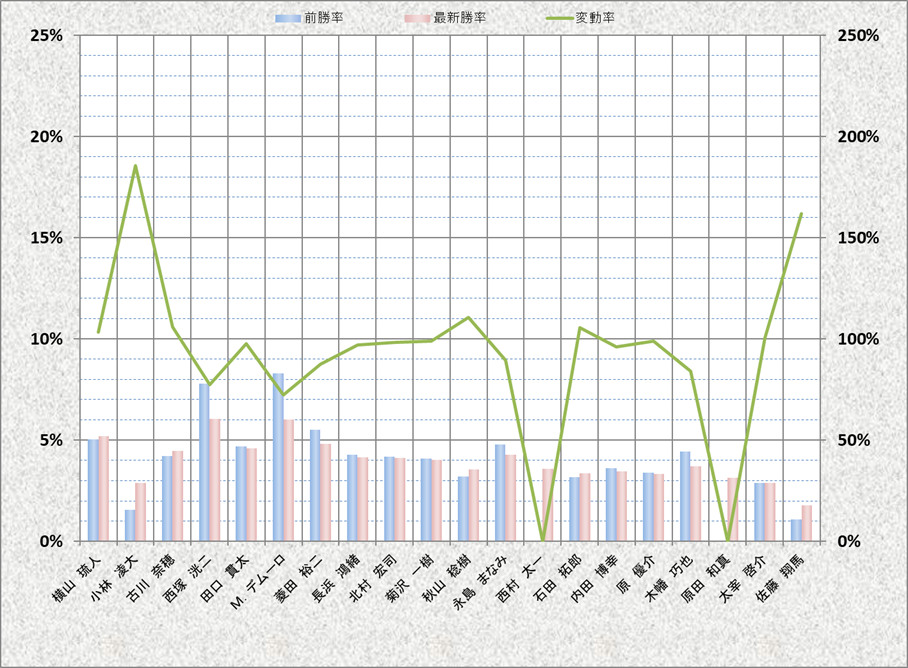Select the 150% label on right axis
Screen dimensions: 908x668
coord(858,238)
